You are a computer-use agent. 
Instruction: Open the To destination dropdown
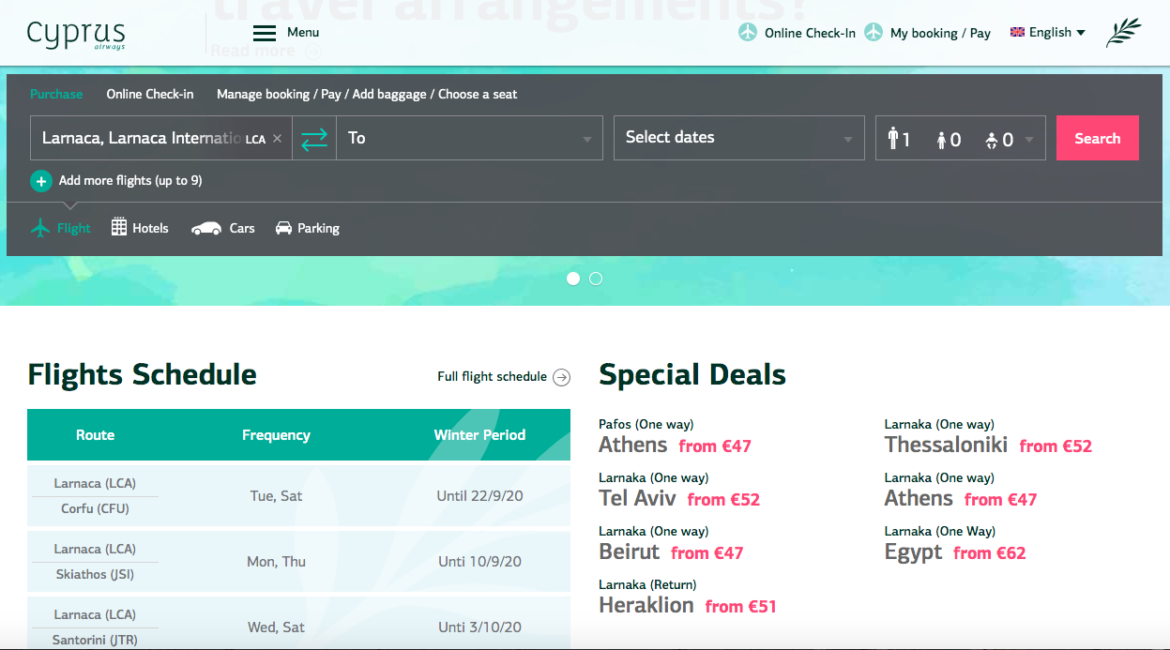coord(469,138)
